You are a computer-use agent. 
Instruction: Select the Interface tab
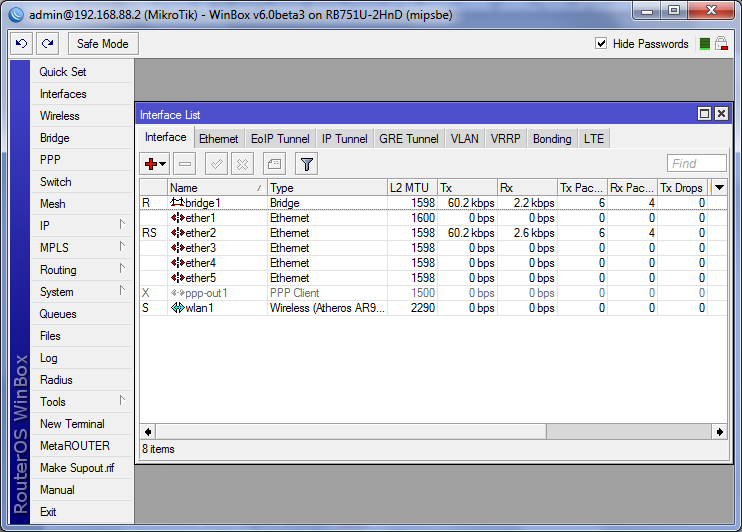pos(166,137)
